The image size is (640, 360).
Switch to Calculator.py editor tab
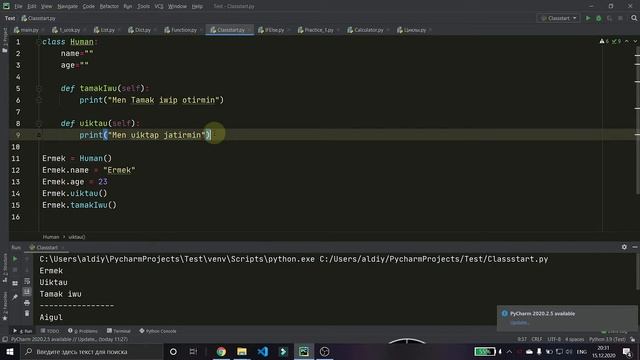point(369,30)
